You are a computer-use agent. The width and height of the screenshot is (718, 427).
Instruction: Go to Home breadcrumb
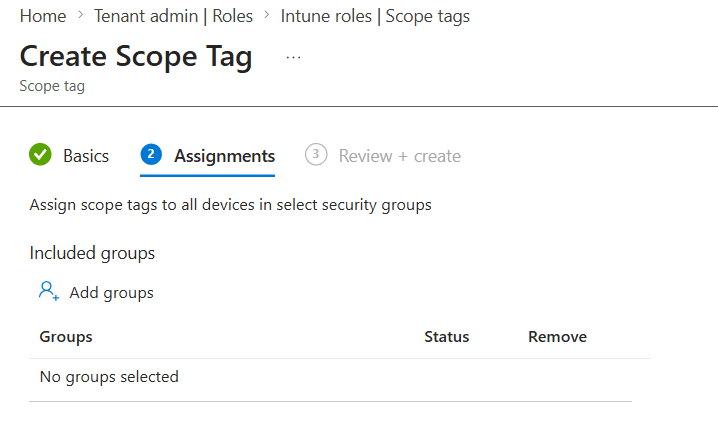click(x=43, y=16)
